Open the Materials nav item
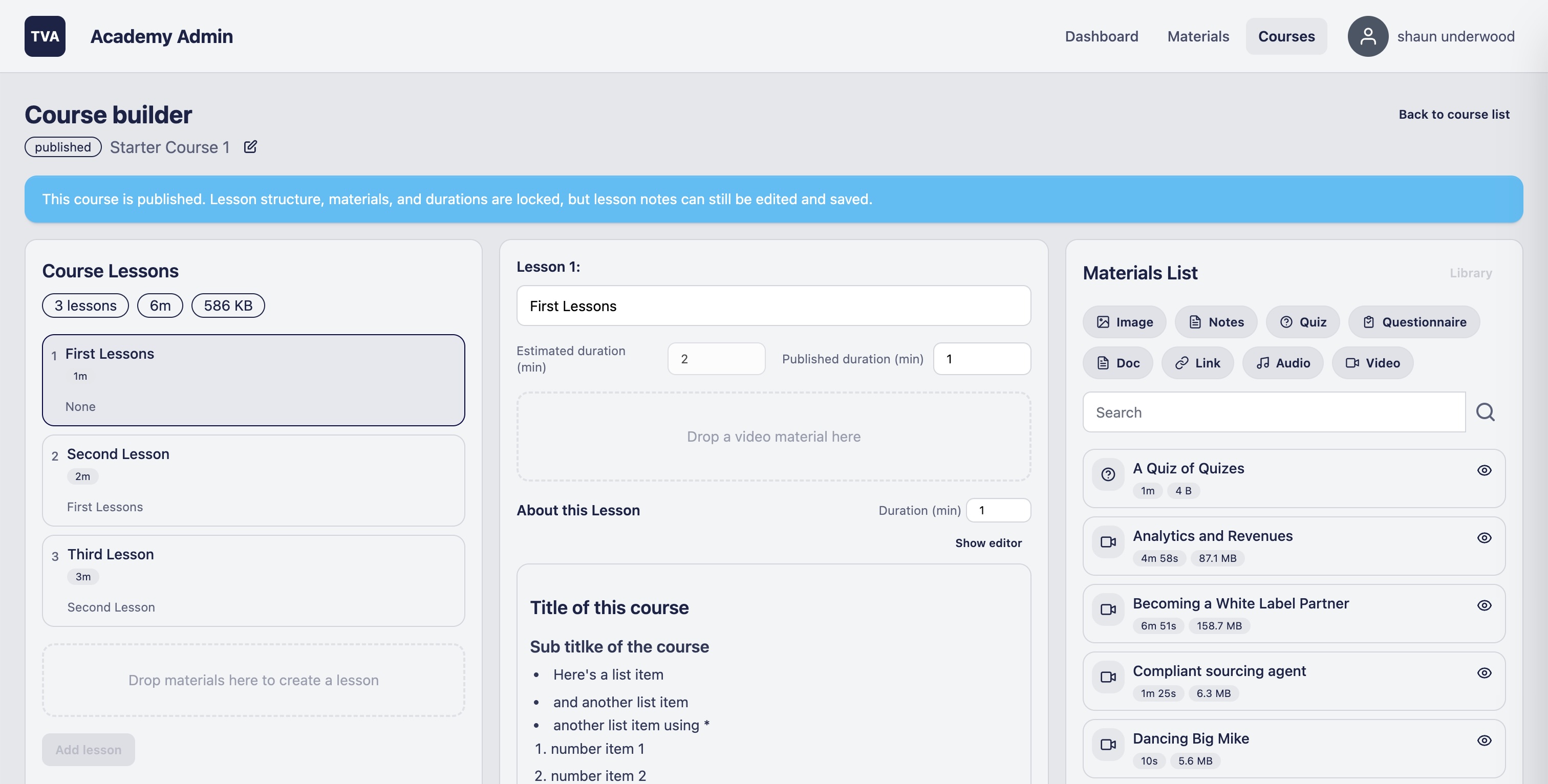The height and width of the screenshot is (784, 1548). coord(1198,36)
